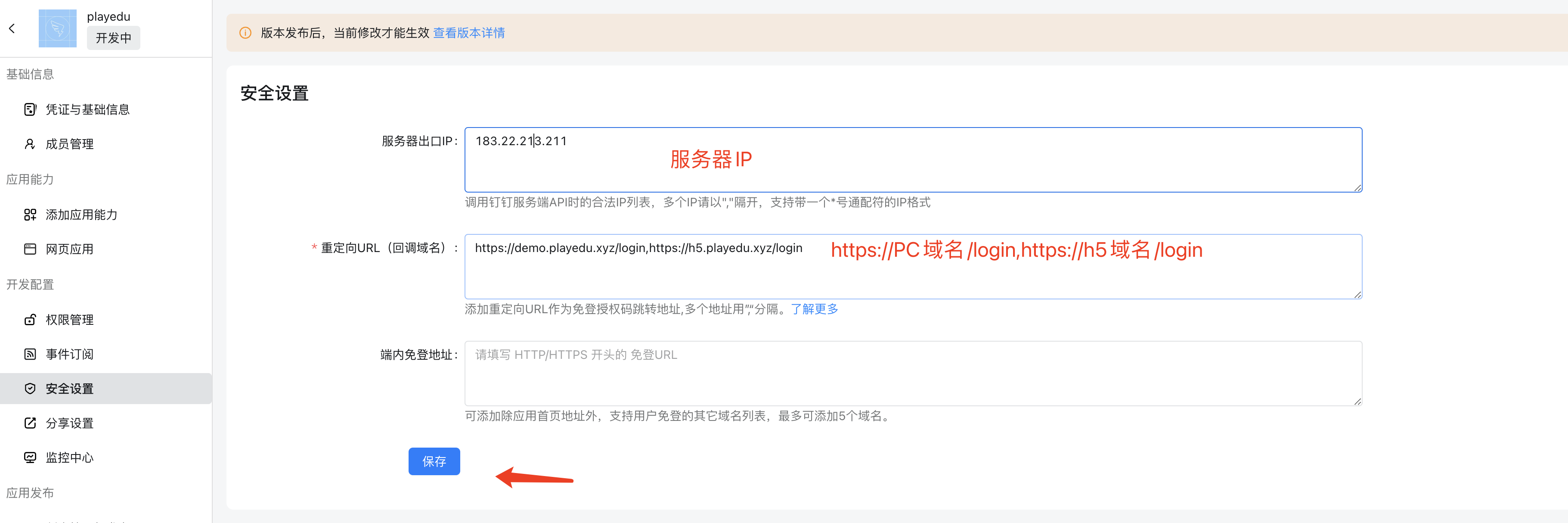
Task: Click the 事件订阅 feed icon
Action: 30,355
